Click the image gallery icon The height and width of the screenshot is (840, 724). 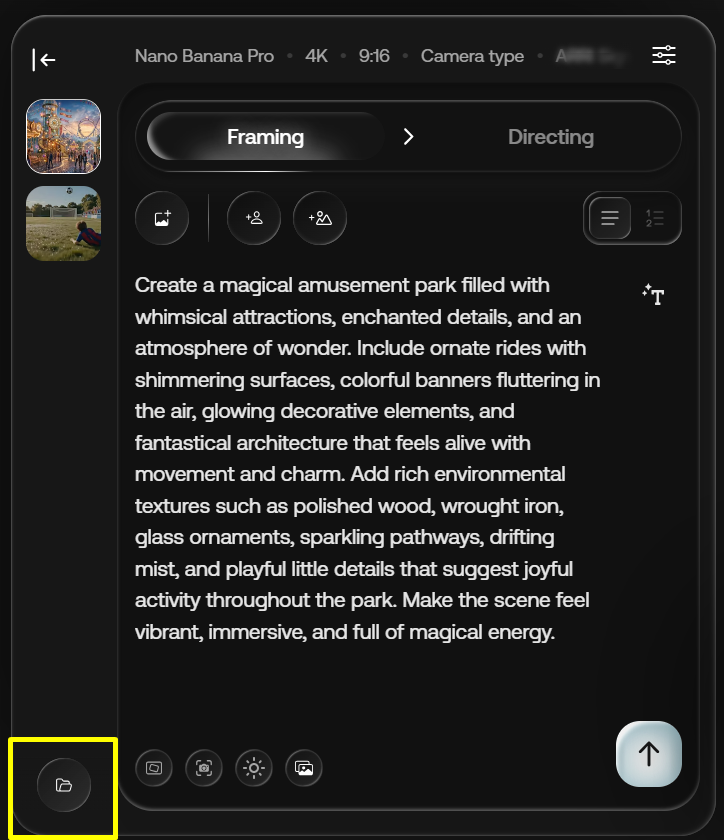coord(304,768)
